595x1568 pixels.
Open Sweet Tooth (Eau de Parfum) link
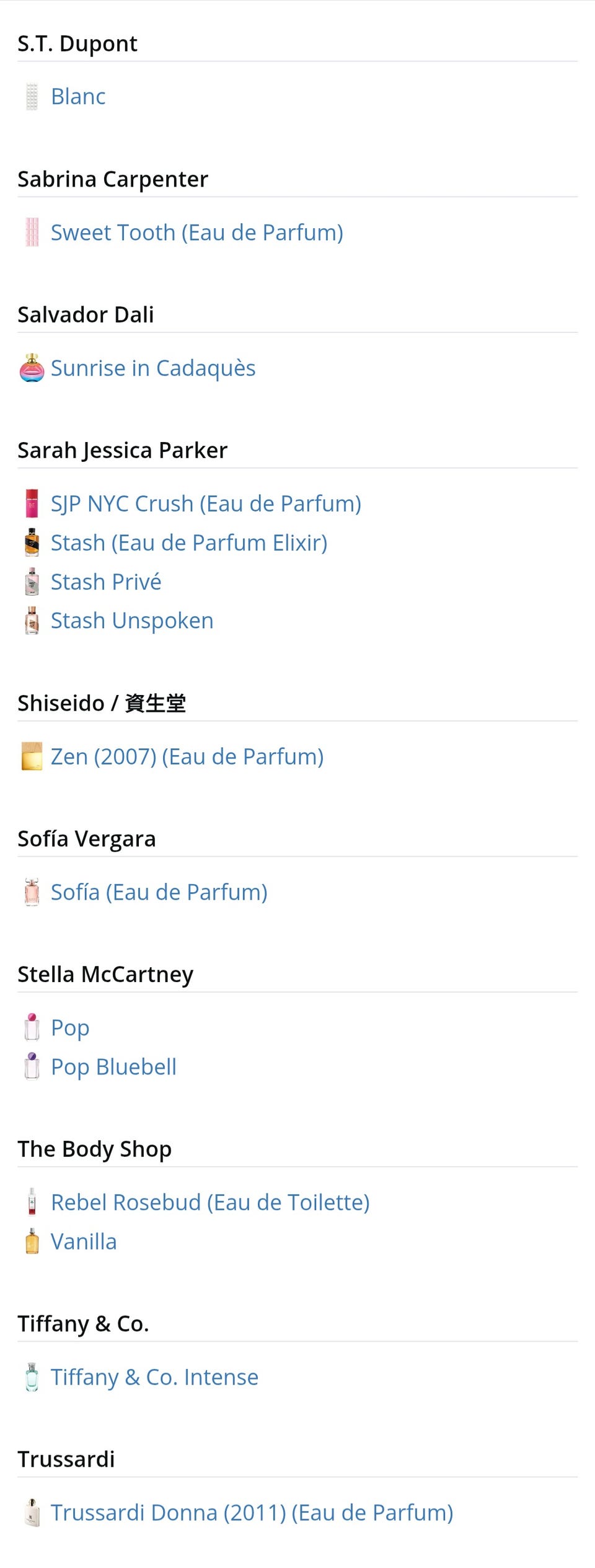pyautogui.click(x=196, y=233)
